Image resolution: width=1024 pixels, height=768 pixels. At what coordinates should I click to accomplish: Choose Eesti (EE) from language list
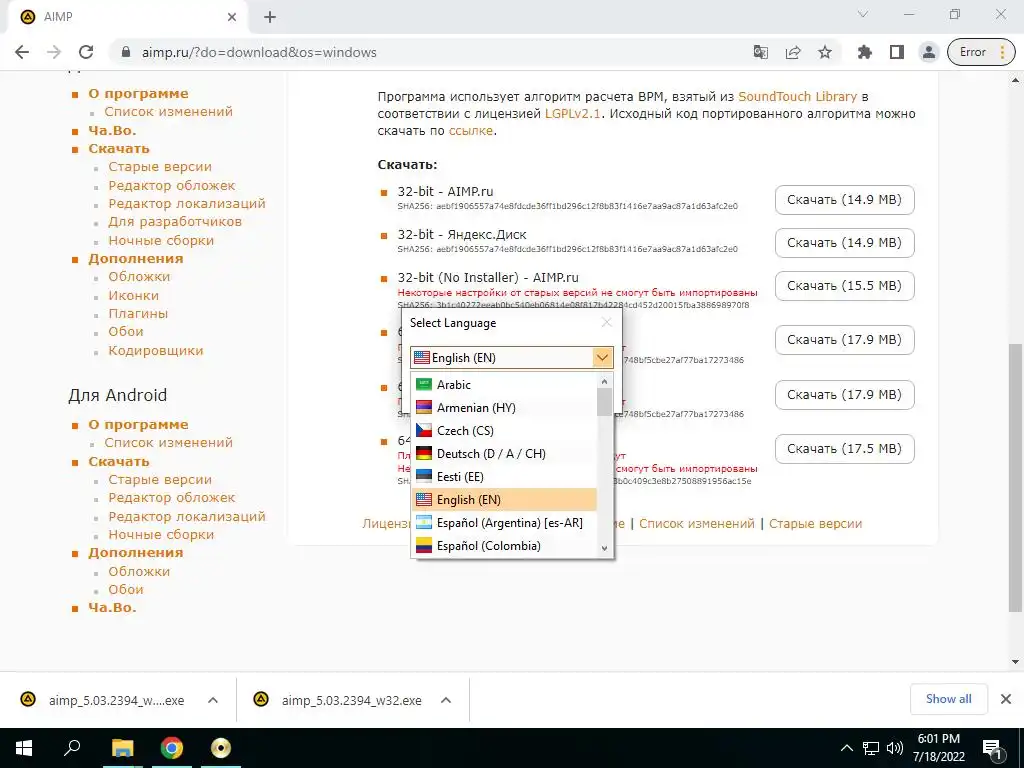(504, 476)
